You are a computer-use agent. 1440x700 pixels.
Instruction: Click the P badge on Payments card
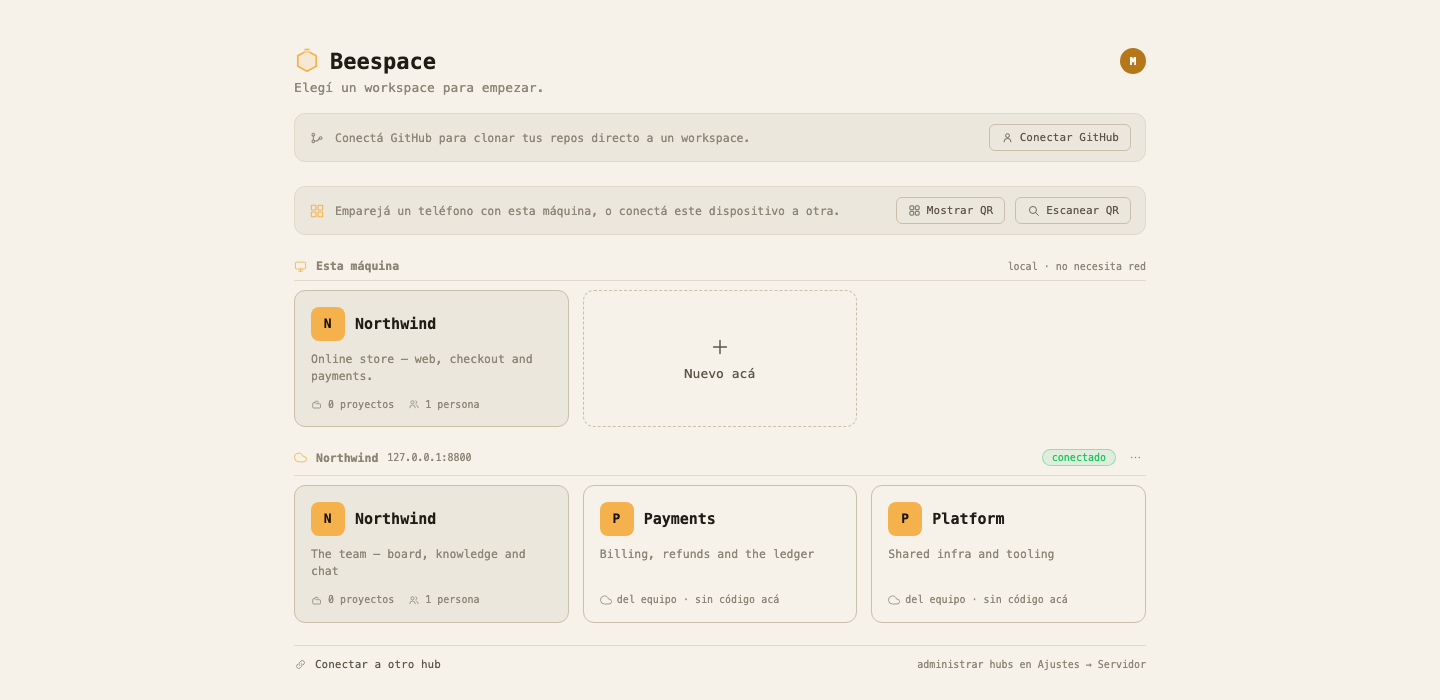pos(617,519)
